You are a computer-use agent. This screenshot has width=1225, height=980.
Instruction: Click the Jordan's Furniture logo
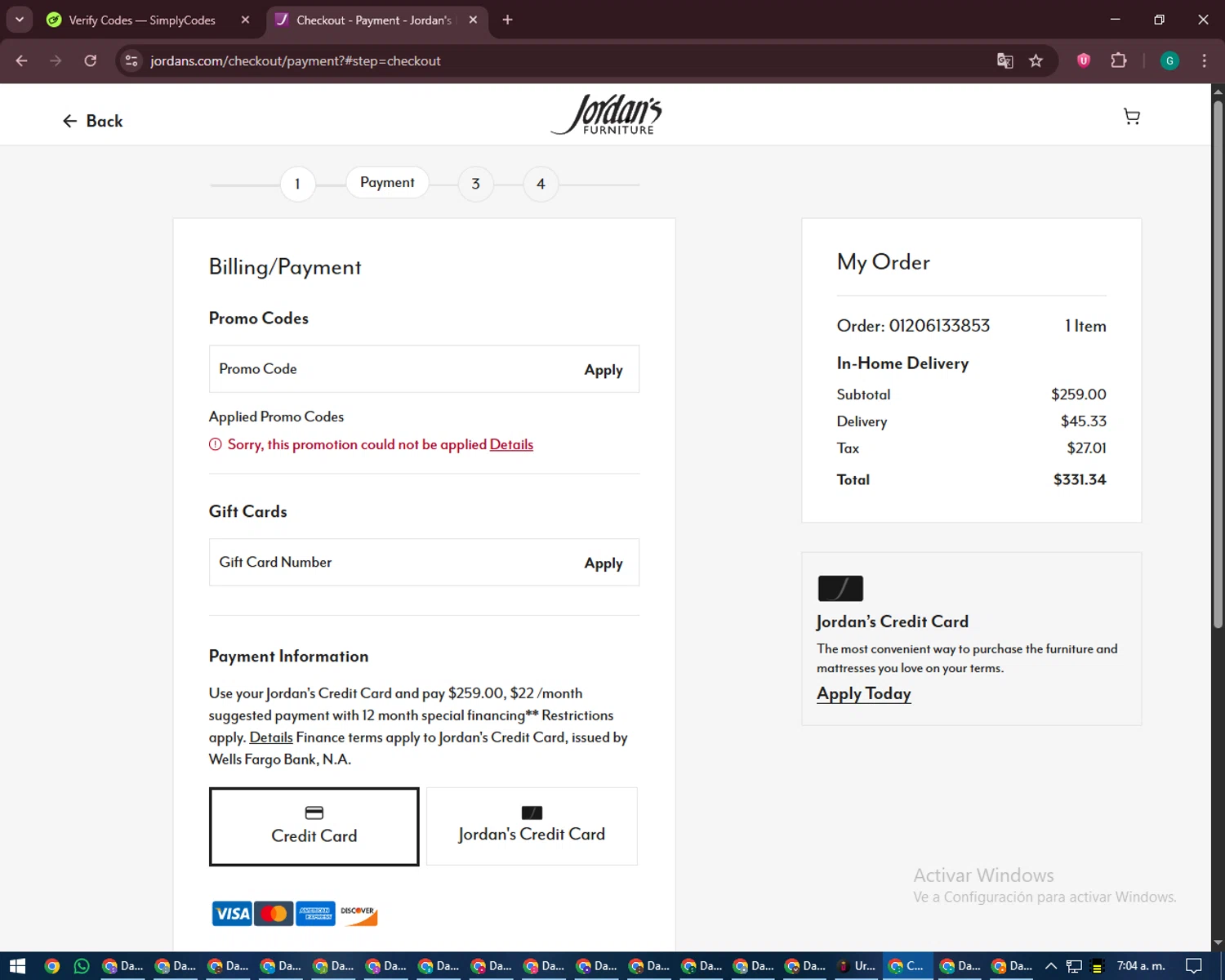[607, 114]
